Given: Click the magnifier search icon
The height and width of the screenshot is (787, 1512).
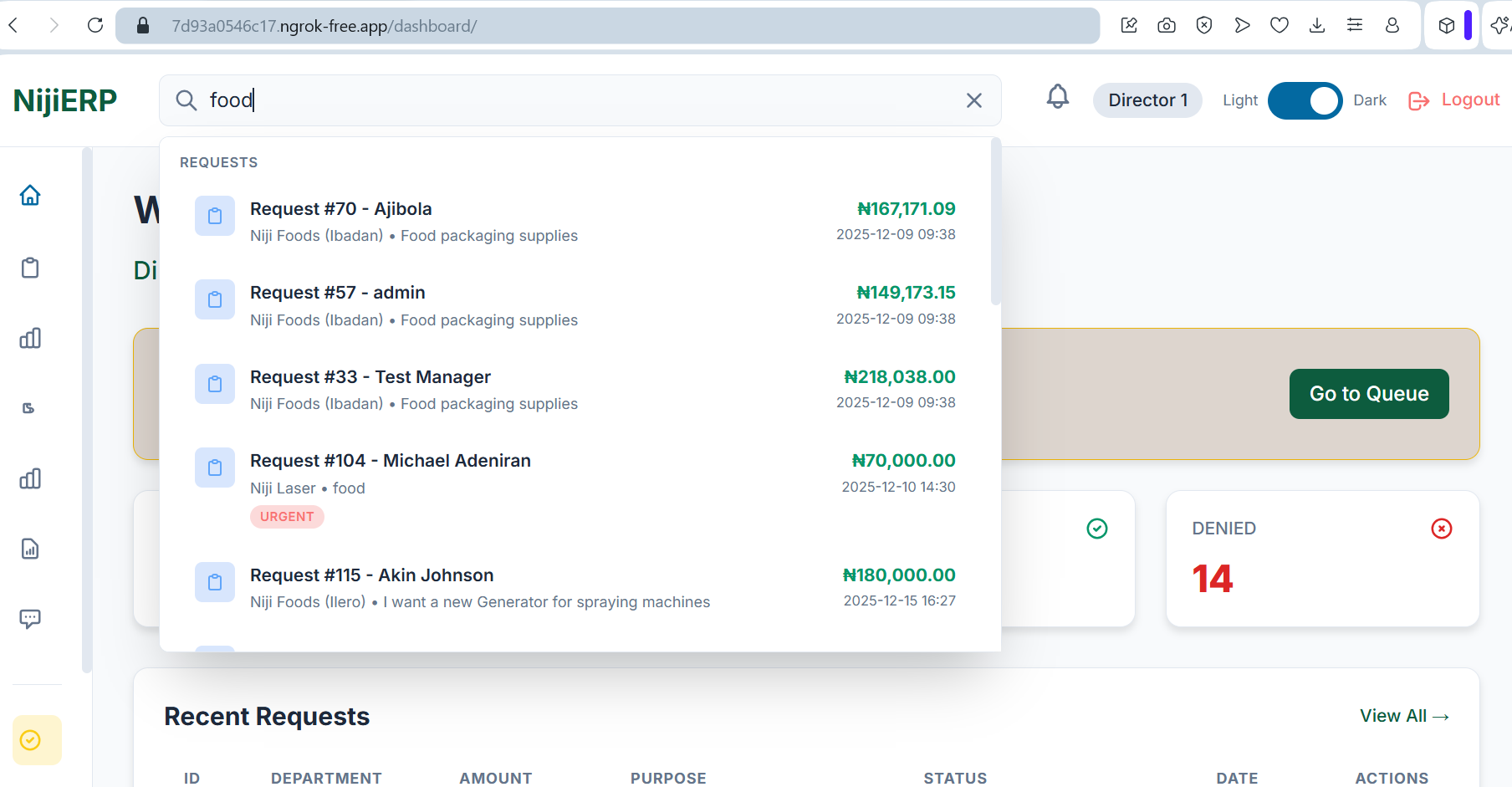Looking at the screenshot, I should pyautogui.click(x=186, y=100).
